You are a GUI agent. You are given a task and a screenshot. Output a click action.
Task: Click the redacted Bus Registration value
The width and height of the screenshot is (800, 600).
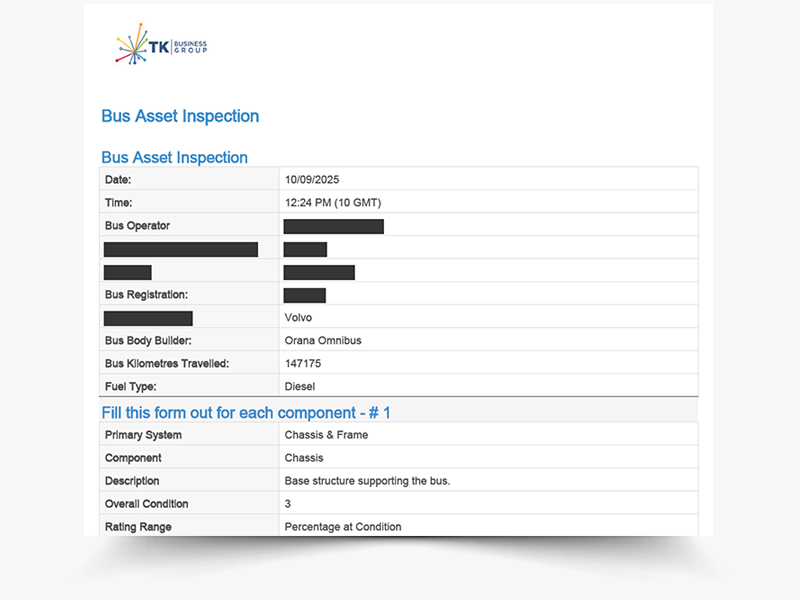click(x=305, y=295)
